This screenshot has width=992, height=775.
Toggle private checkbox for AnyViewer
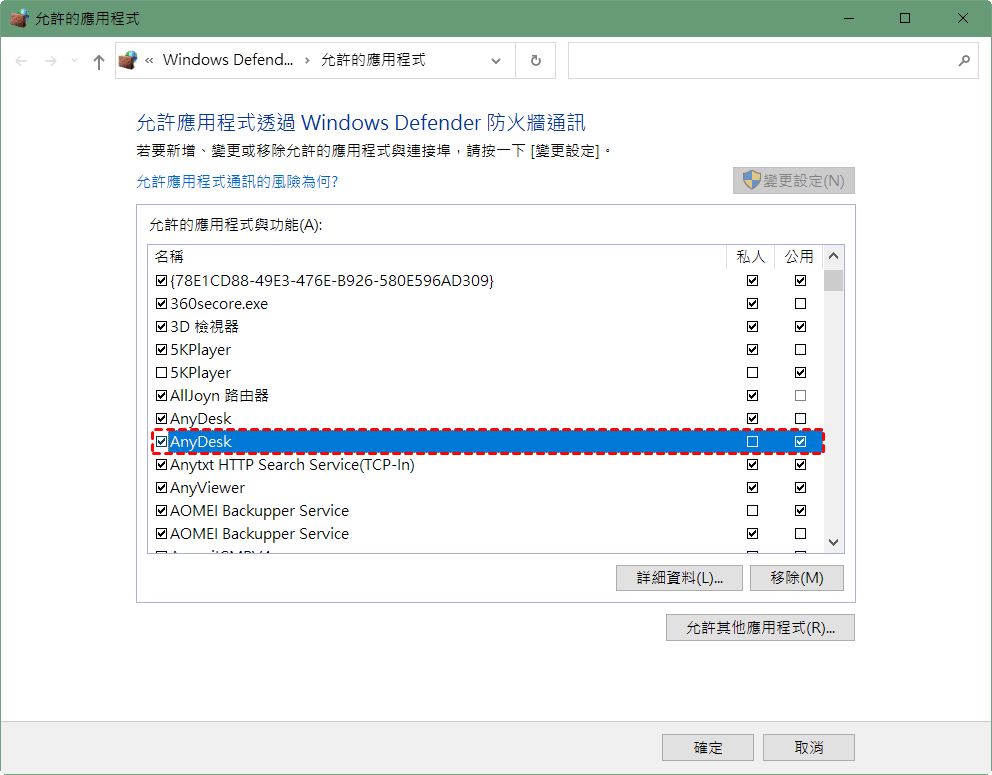752,488
